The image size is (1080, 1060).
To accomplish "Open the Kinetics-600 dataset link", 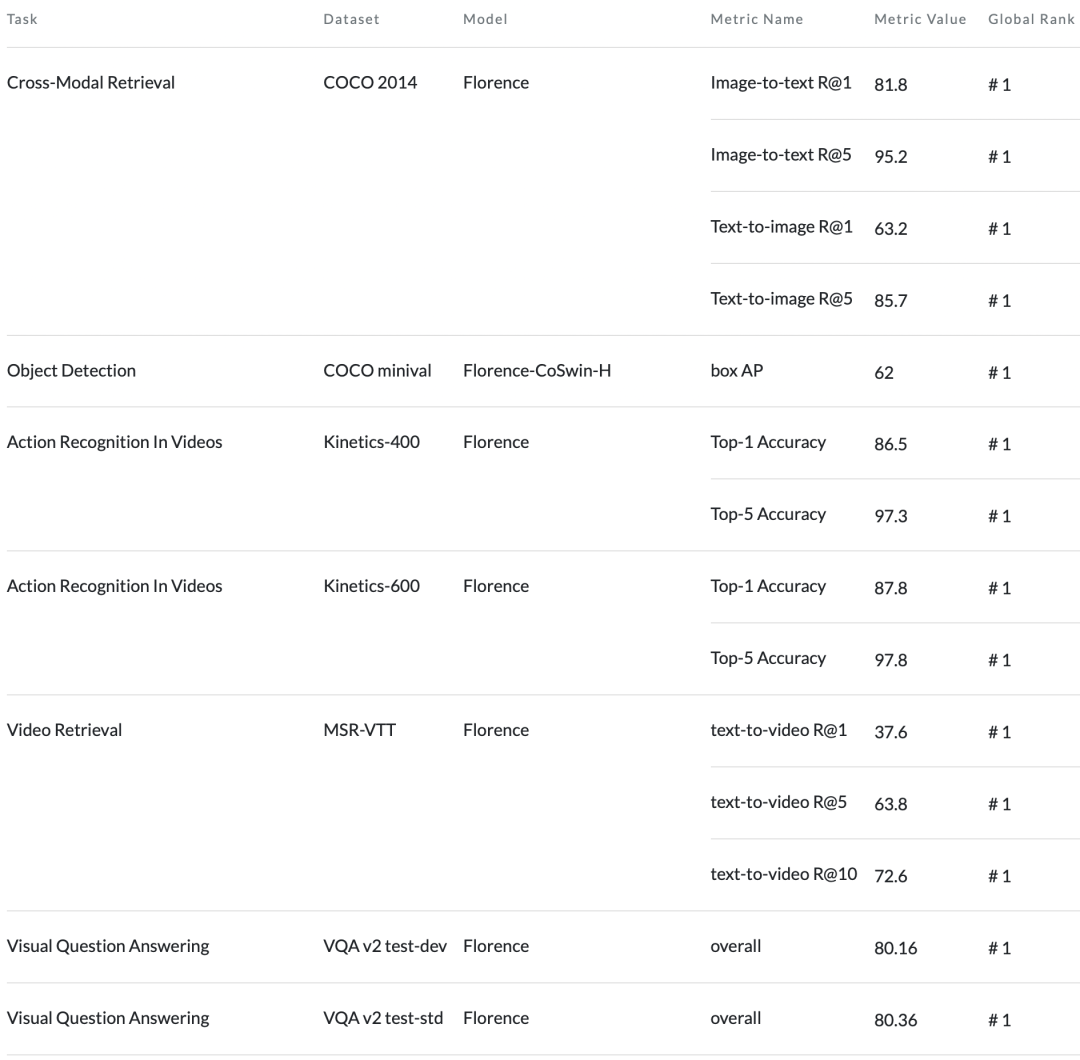I will click(371, 587).
